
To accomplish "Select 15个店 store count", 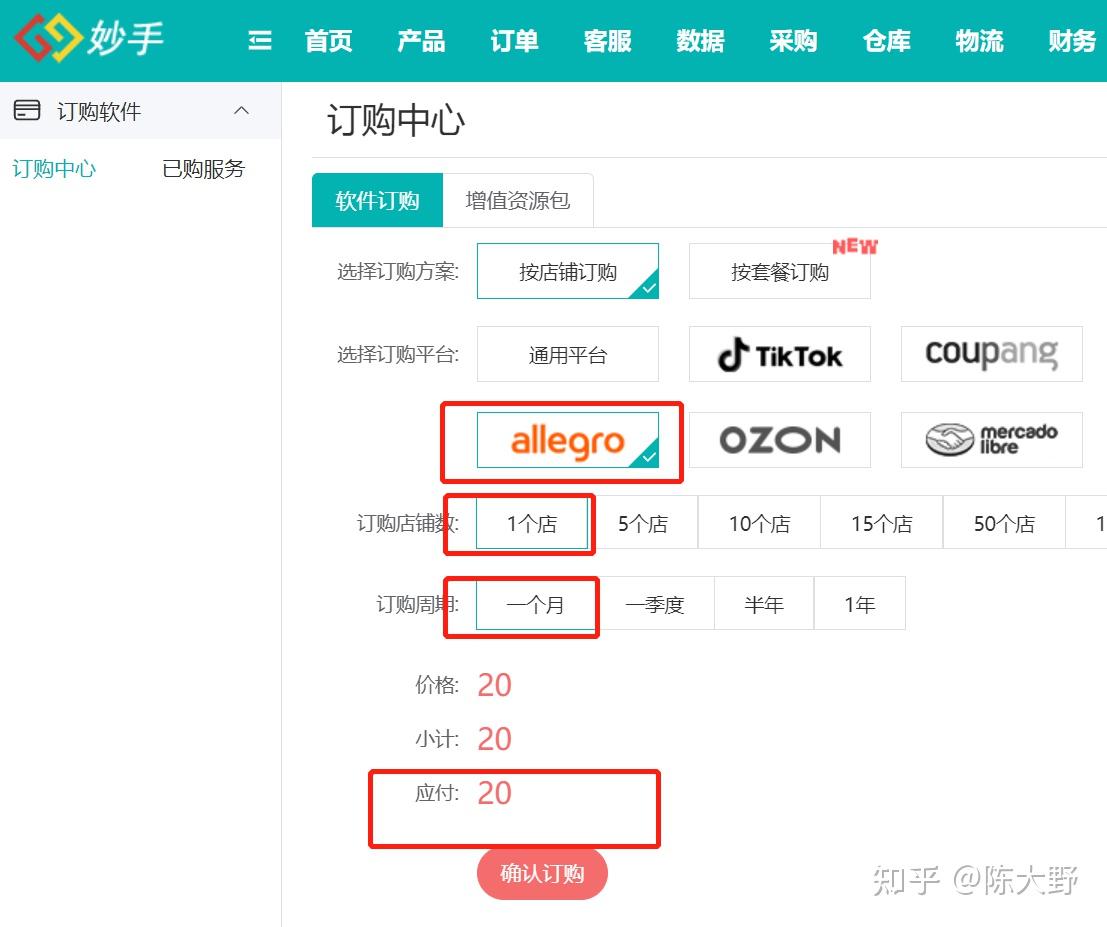I will (x=882, y=523).
